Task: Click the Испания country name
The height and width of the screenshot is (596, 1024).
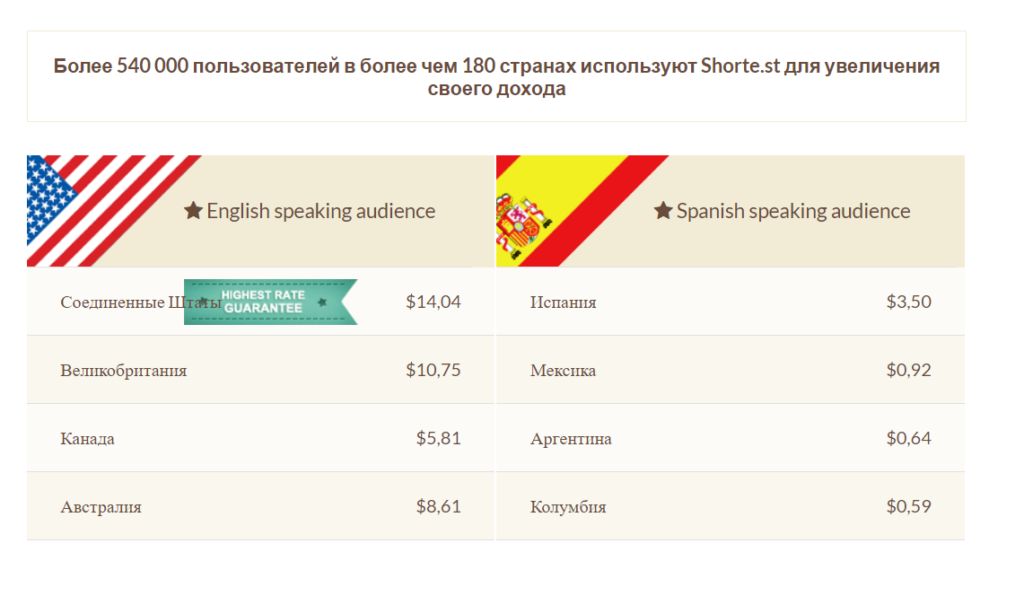Action: pyautogui.click(x=563, y=302)
